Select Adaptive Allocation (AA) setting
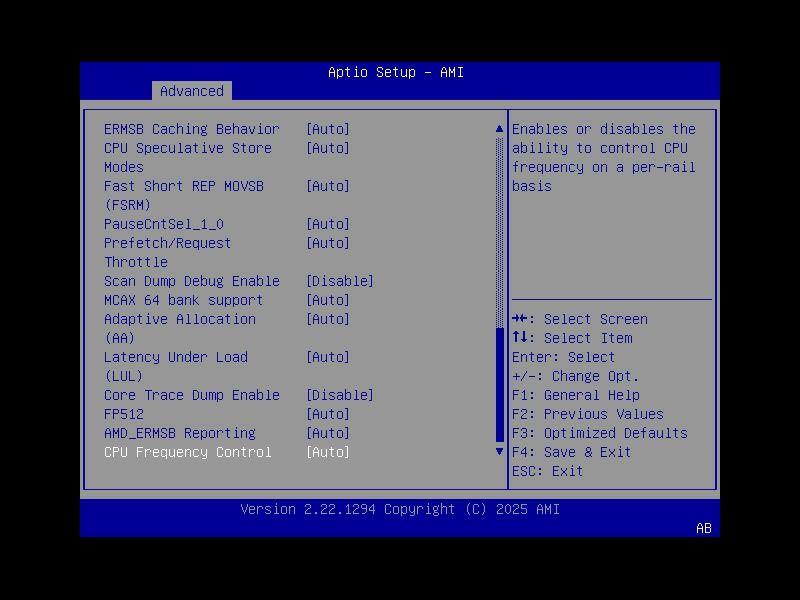The image size is (800, 600). coord(180,329)
